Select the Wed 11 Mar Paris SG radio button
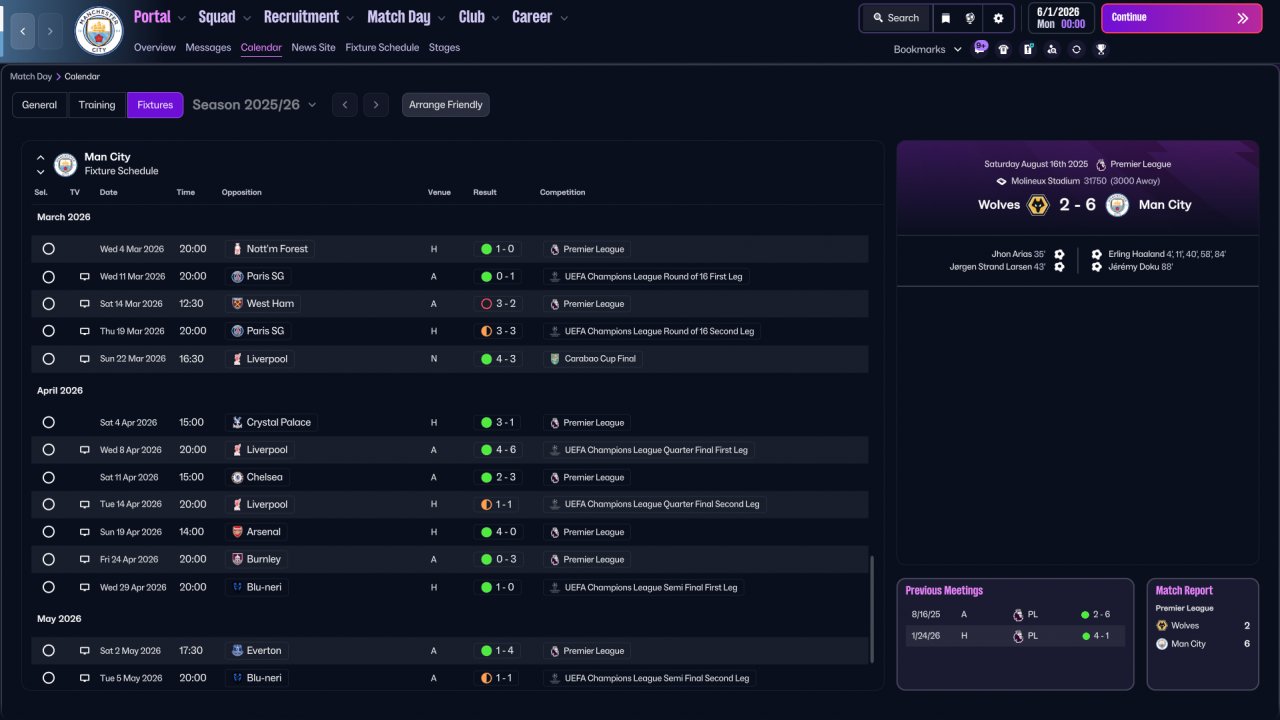Image resolution: width=1280 pixels, height=720 pixels. pyautogui.click(x=48, y=277)
